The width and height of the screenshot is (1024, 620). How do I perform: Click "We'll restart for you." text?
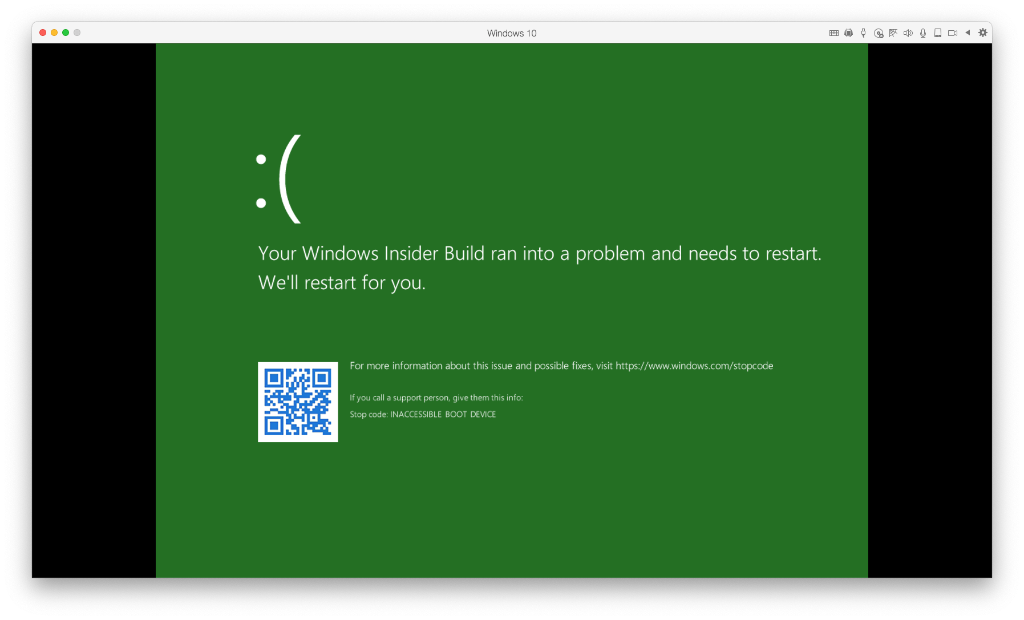[x=342, y=283]
